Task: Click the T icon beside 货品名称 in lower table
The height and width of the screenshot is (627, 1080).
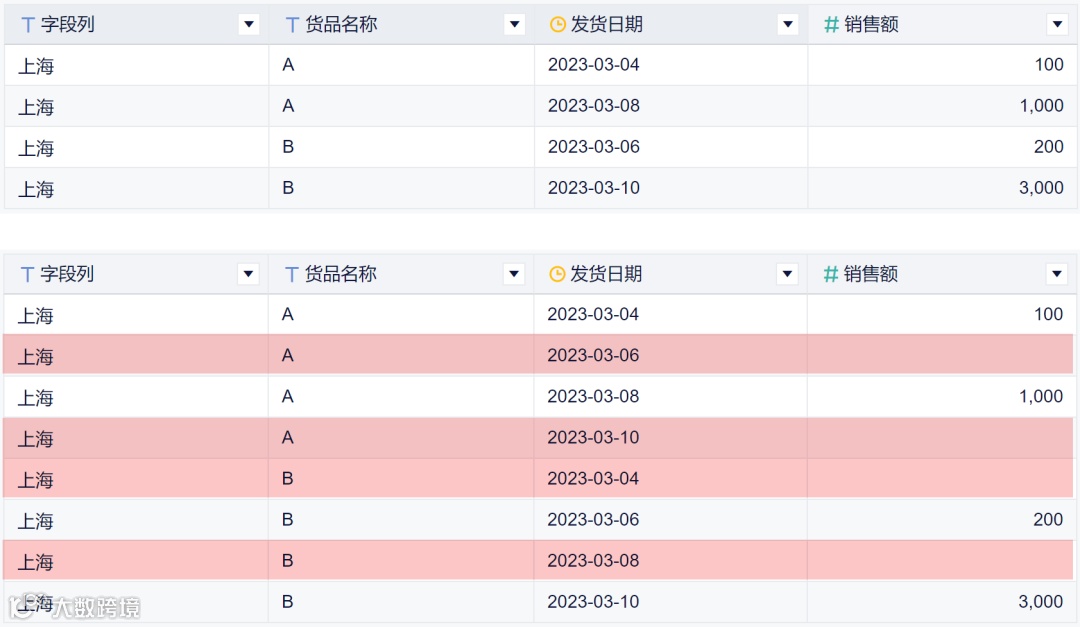Action: [x=291, y=274]
